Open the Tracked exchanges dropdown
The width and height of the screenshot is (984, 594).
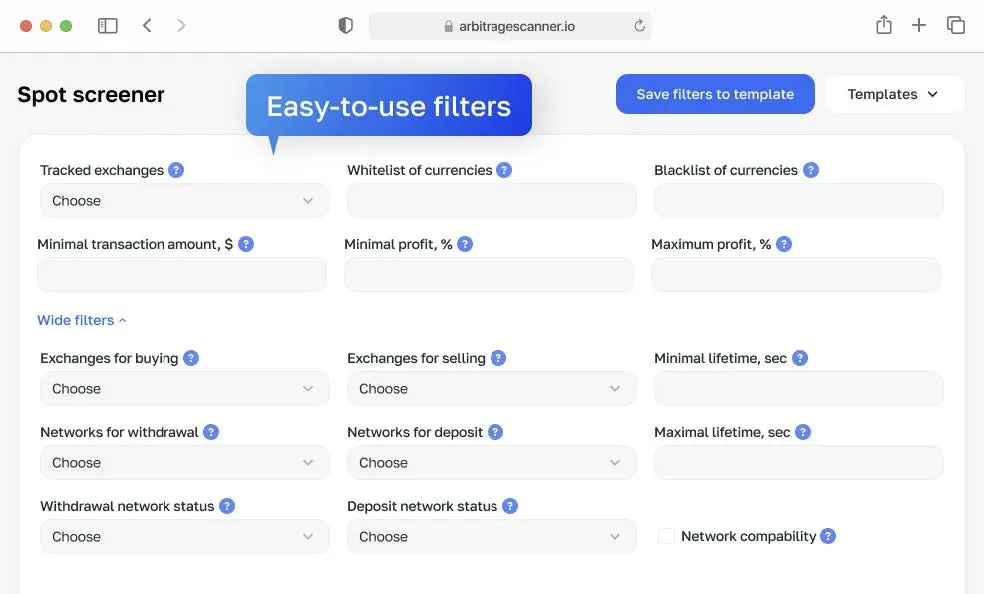point(184,201)
